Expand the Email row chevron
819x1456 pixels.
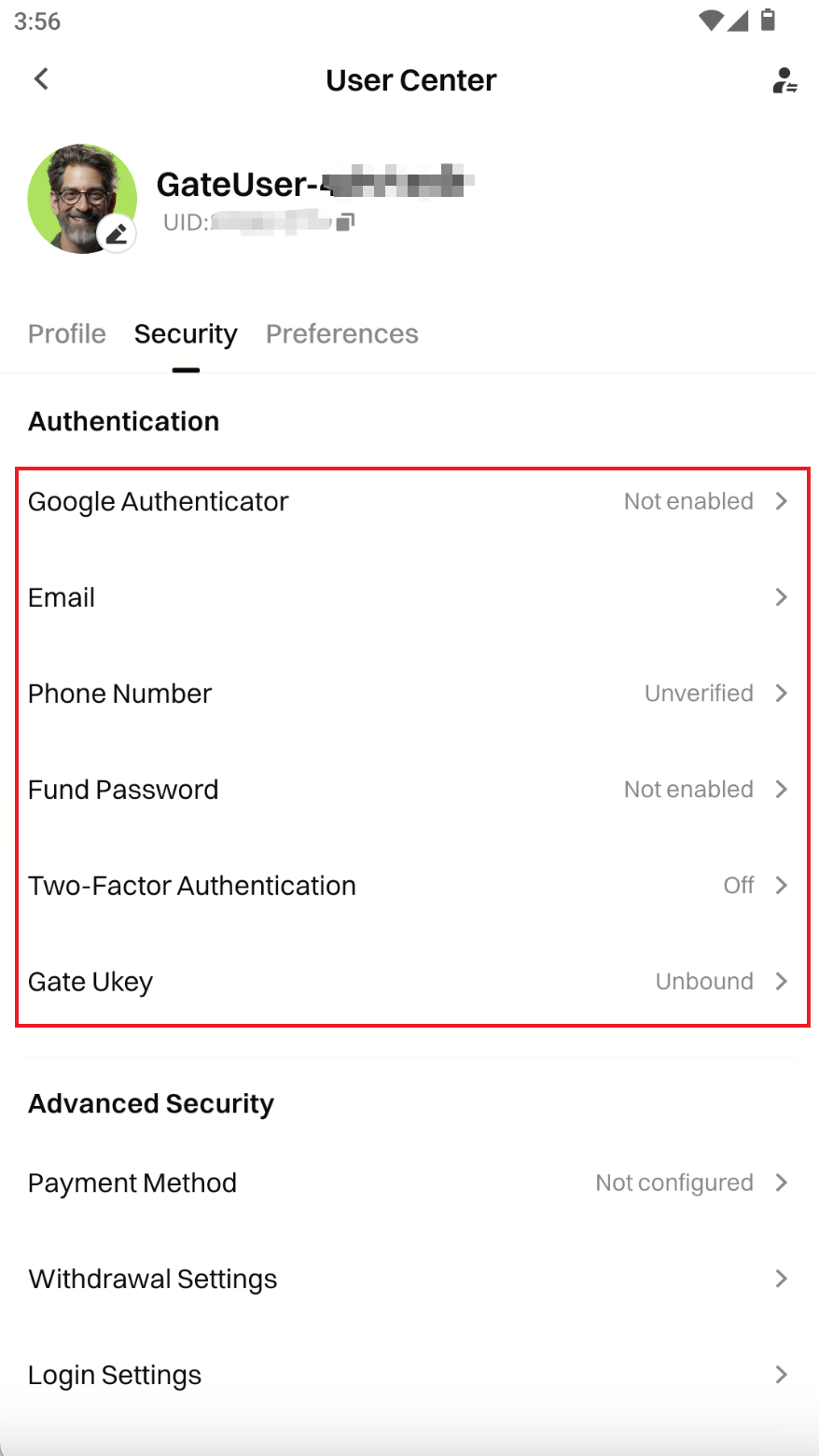pos(782,597)
